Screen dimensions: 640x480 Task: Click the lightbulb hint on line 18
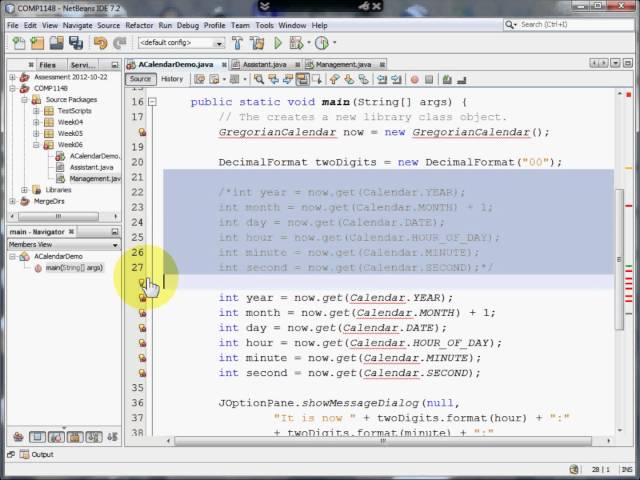142,132
